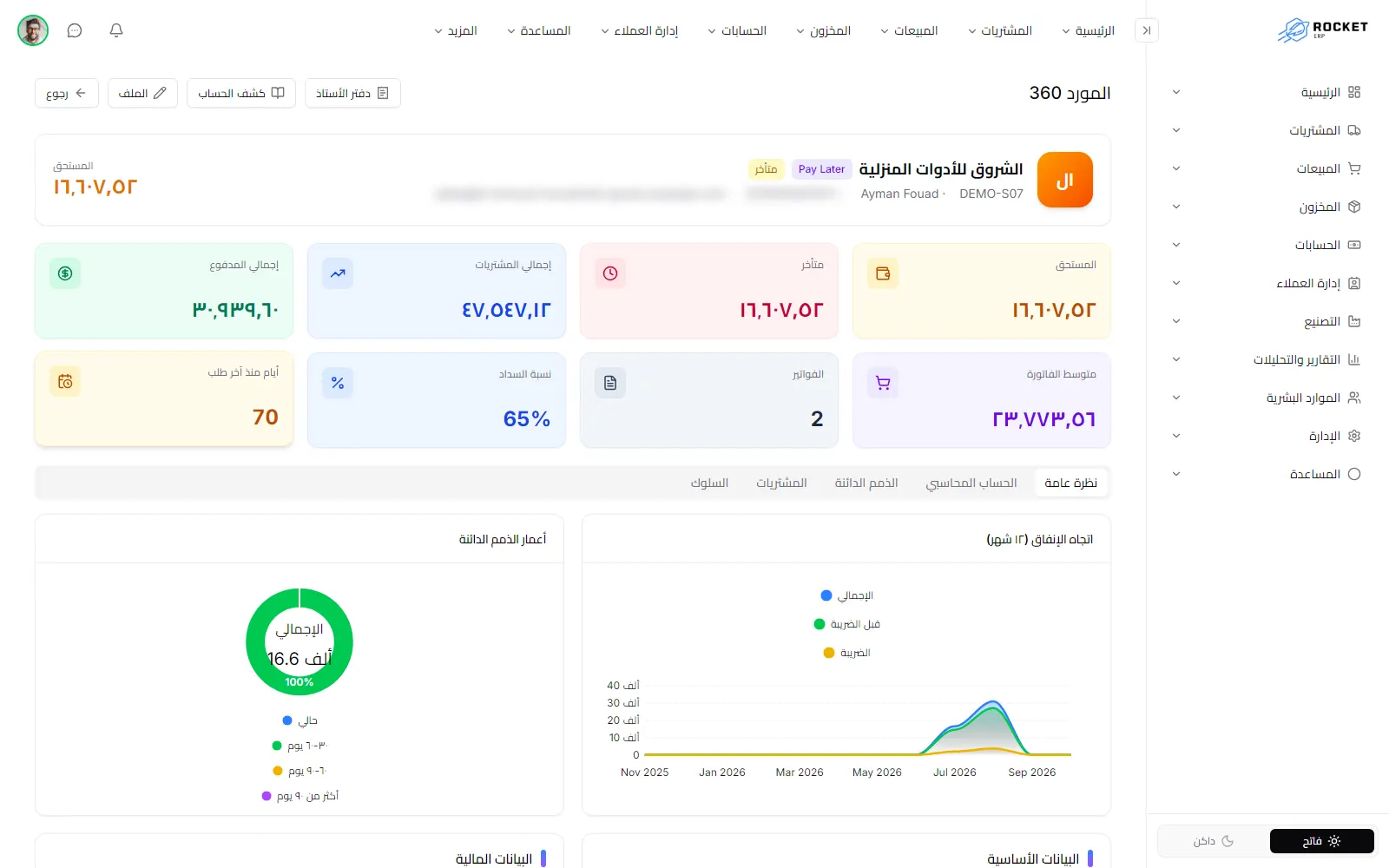Click the الرئيسية dashboard icon in sidebar
The width and height of the screenshot is (1389, 868).
coord(1354,92)
